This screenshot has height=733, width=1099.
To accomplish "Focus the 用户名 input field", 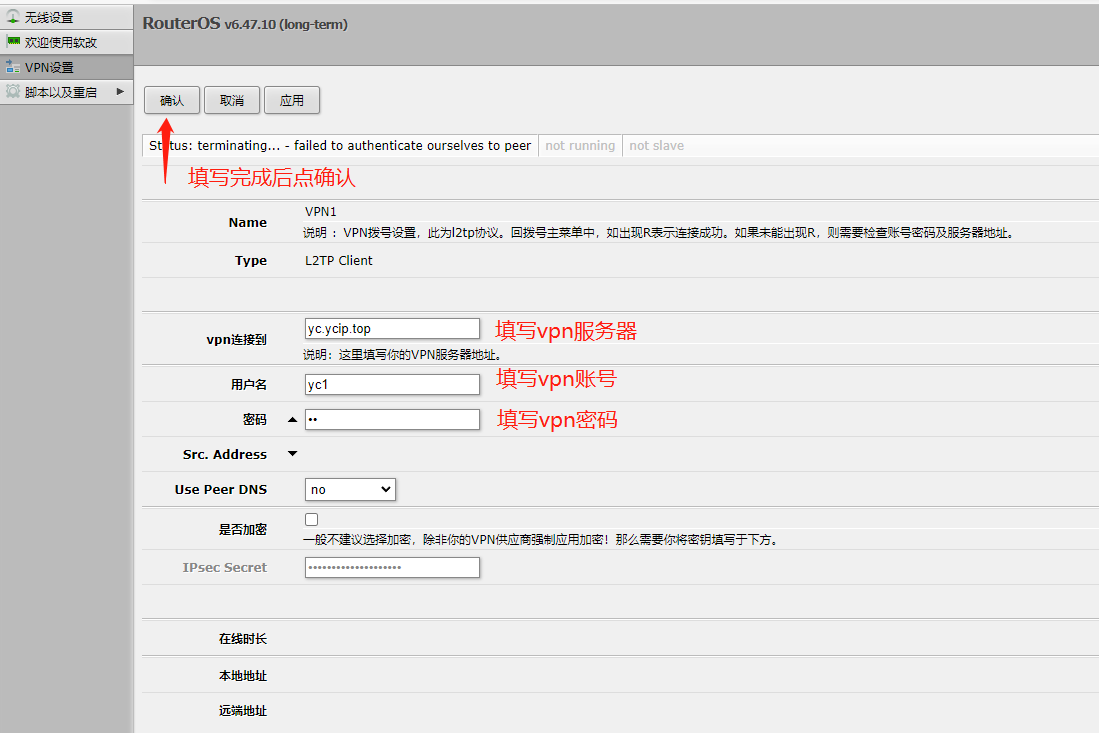I will 392,384.
